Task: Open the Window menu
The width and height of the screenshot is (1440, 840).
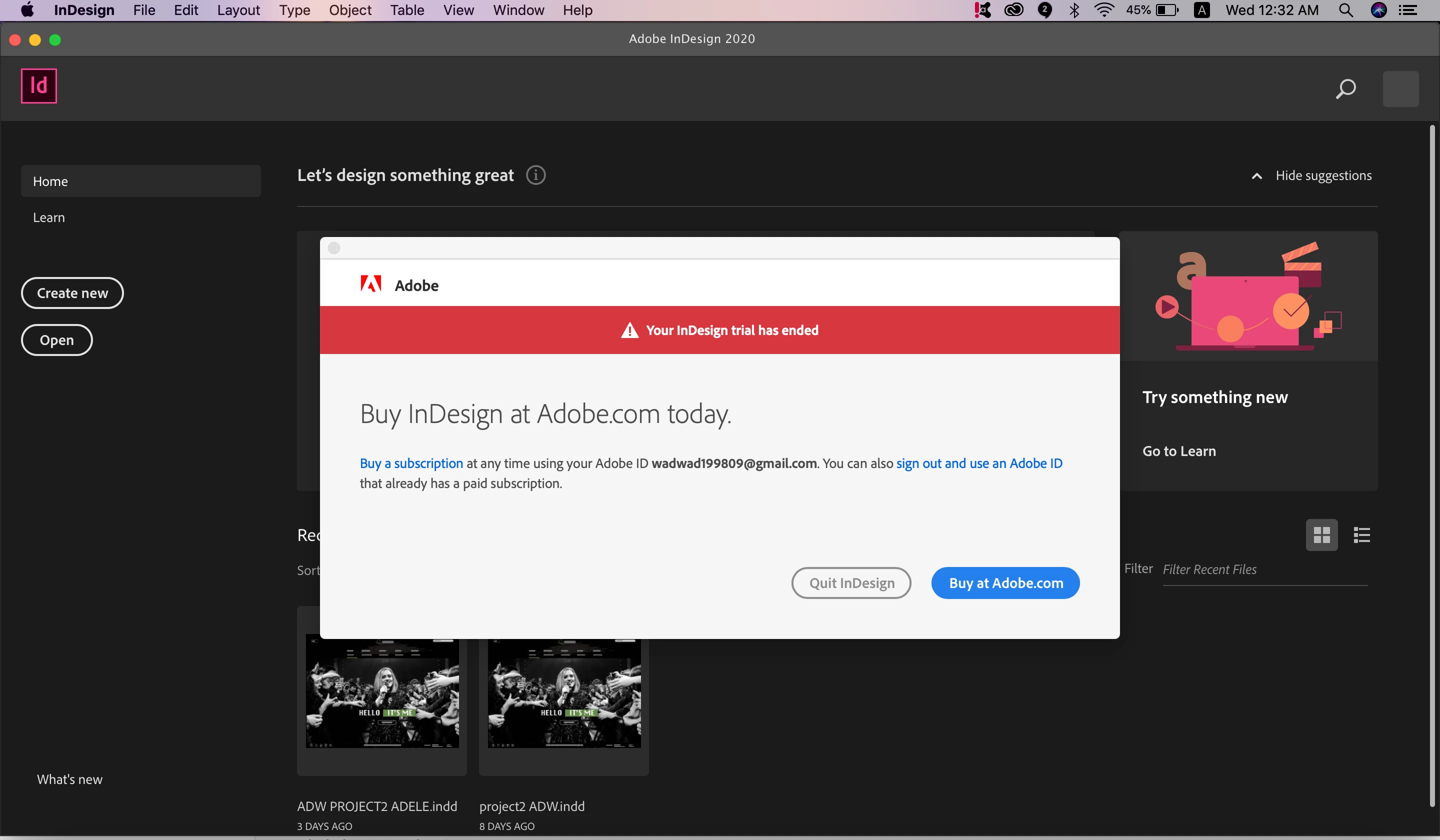Action: (518, 9)
